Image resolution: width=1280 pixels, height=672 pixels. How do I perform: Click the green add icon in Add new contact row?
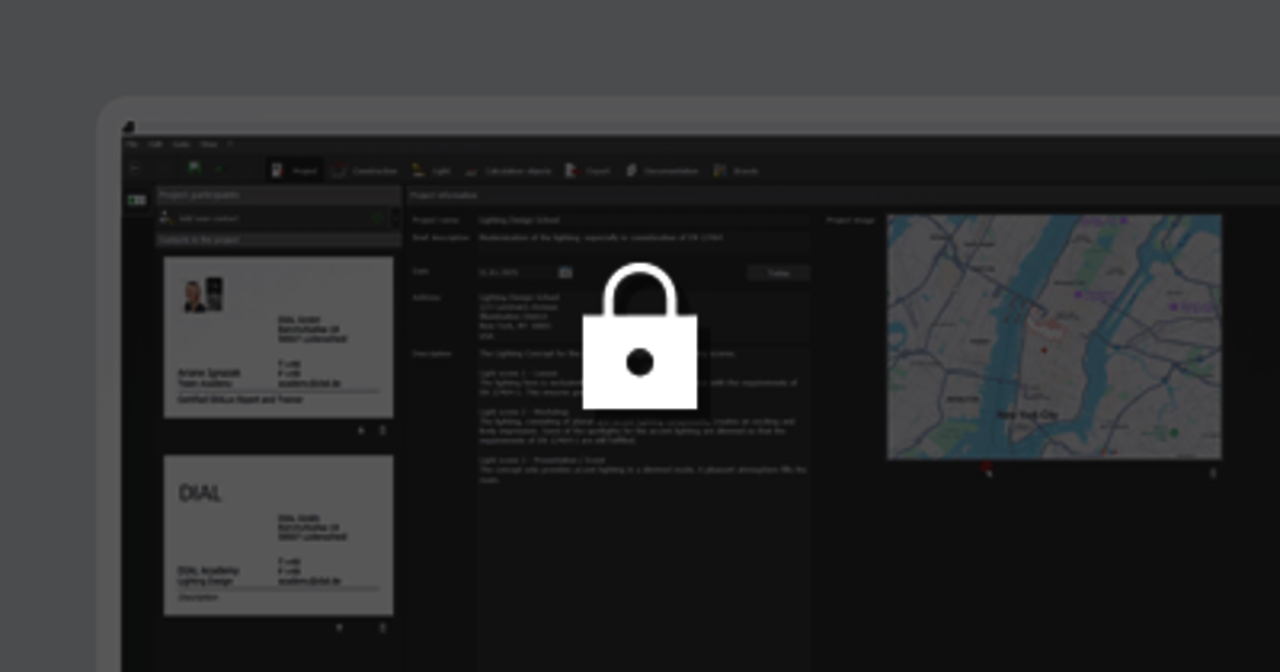(x=378, y=218)
